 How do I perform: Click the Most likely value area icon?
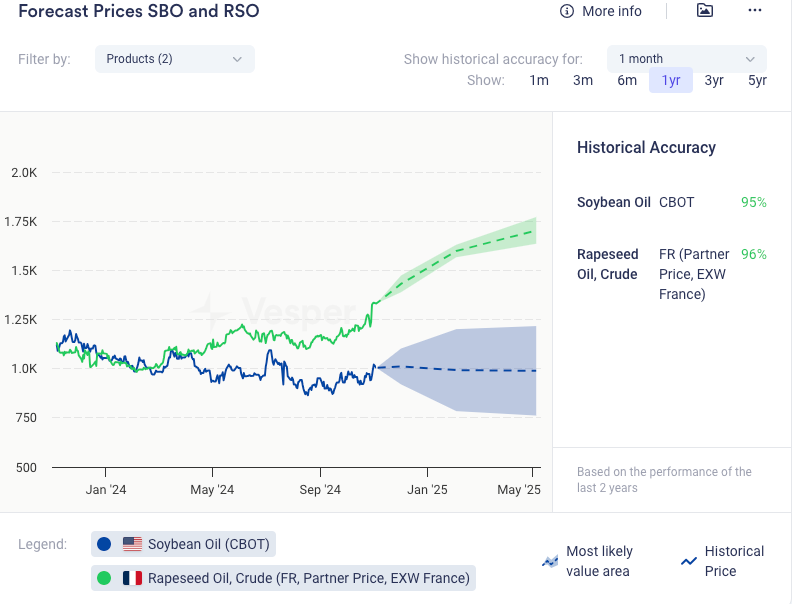tap(549, 562)
